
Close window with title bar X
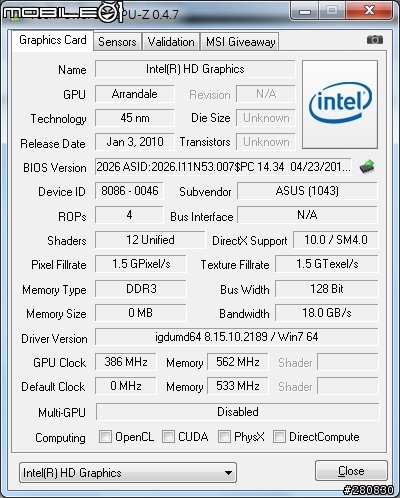click(x=369, y=11)
